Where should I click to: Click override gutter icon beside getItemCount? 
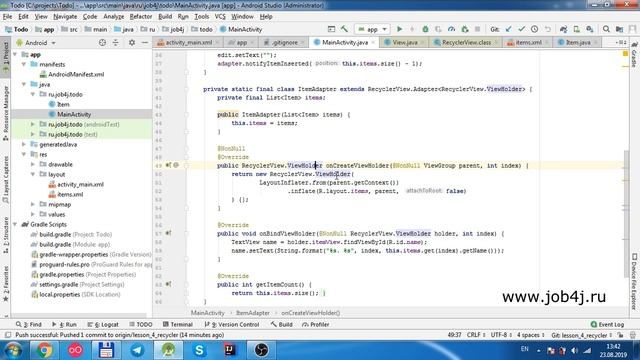pyautogui.click(x=168, y=284)
